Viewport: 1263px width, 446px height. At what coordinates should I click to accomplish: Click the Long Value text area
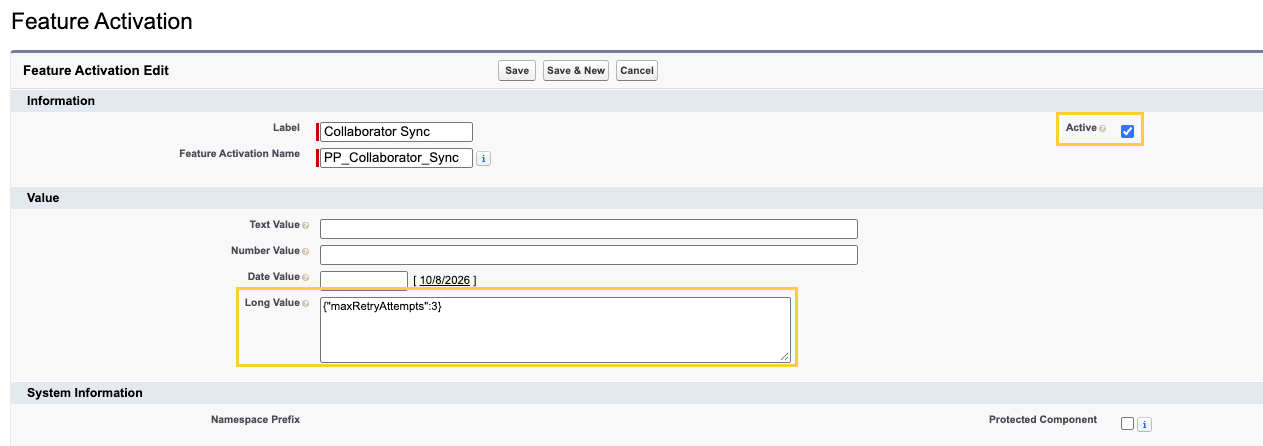tap(555, 329)
